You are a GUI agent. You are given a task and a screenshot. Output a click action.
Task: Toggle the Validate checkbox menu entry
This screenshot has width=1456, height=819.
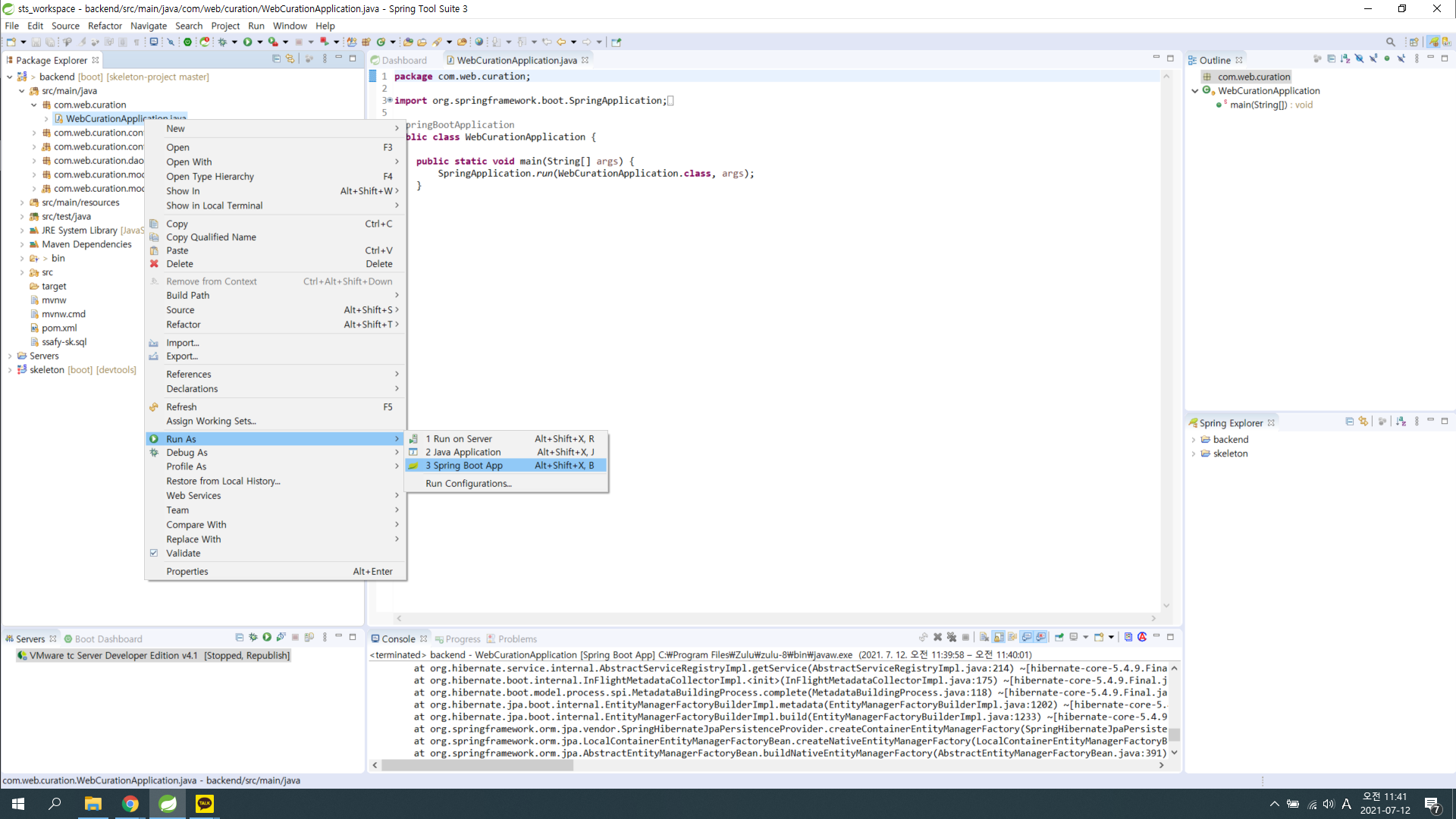(183, 554)
